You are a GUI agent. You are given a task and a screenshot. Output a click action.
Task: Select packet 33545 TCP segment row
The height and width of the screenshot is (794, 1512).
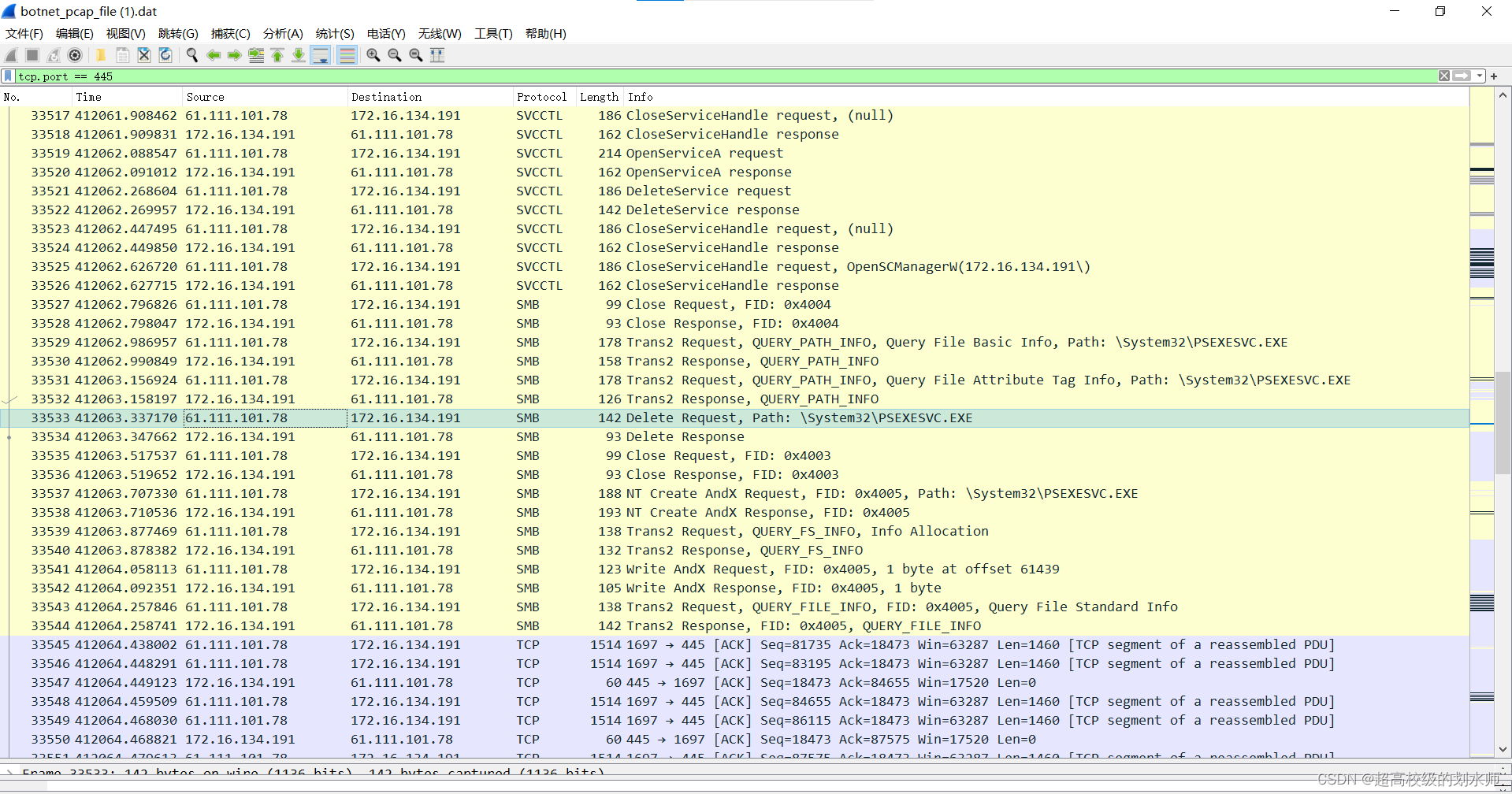tap(734, 645)
